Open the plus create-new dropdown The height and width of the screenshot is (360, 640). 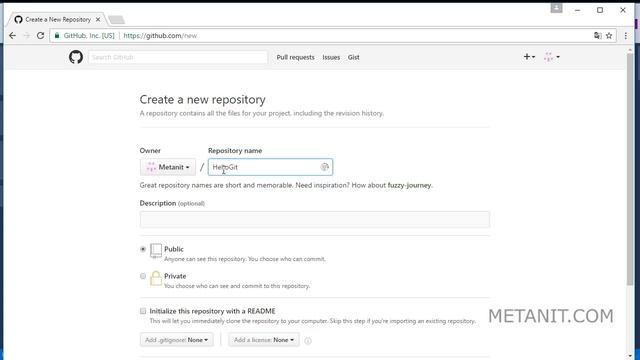(529, 57)
